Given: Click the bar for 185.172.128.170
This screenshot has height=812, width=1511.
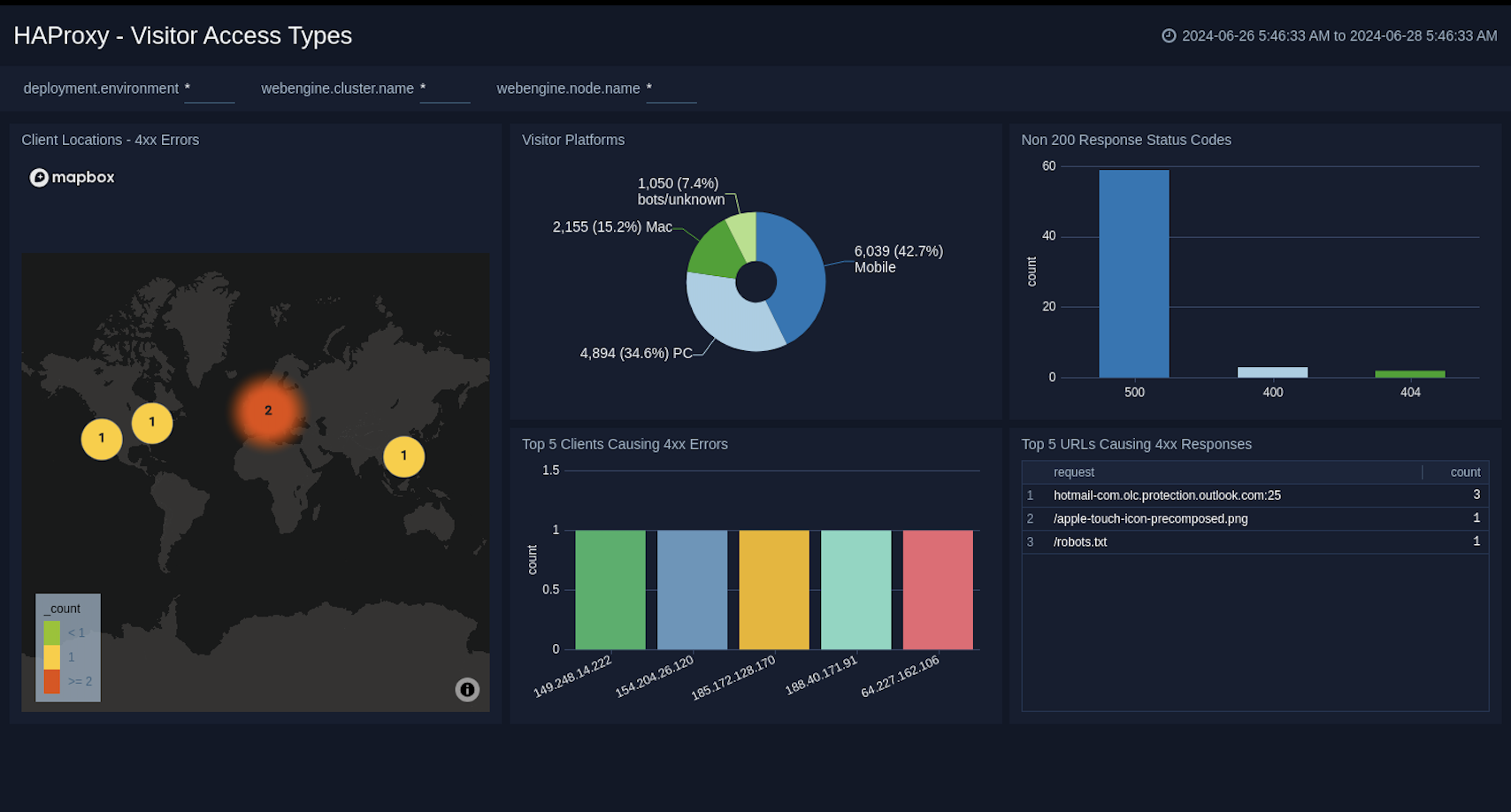Looking at the screenshot, I should click(x=774, y=590).
